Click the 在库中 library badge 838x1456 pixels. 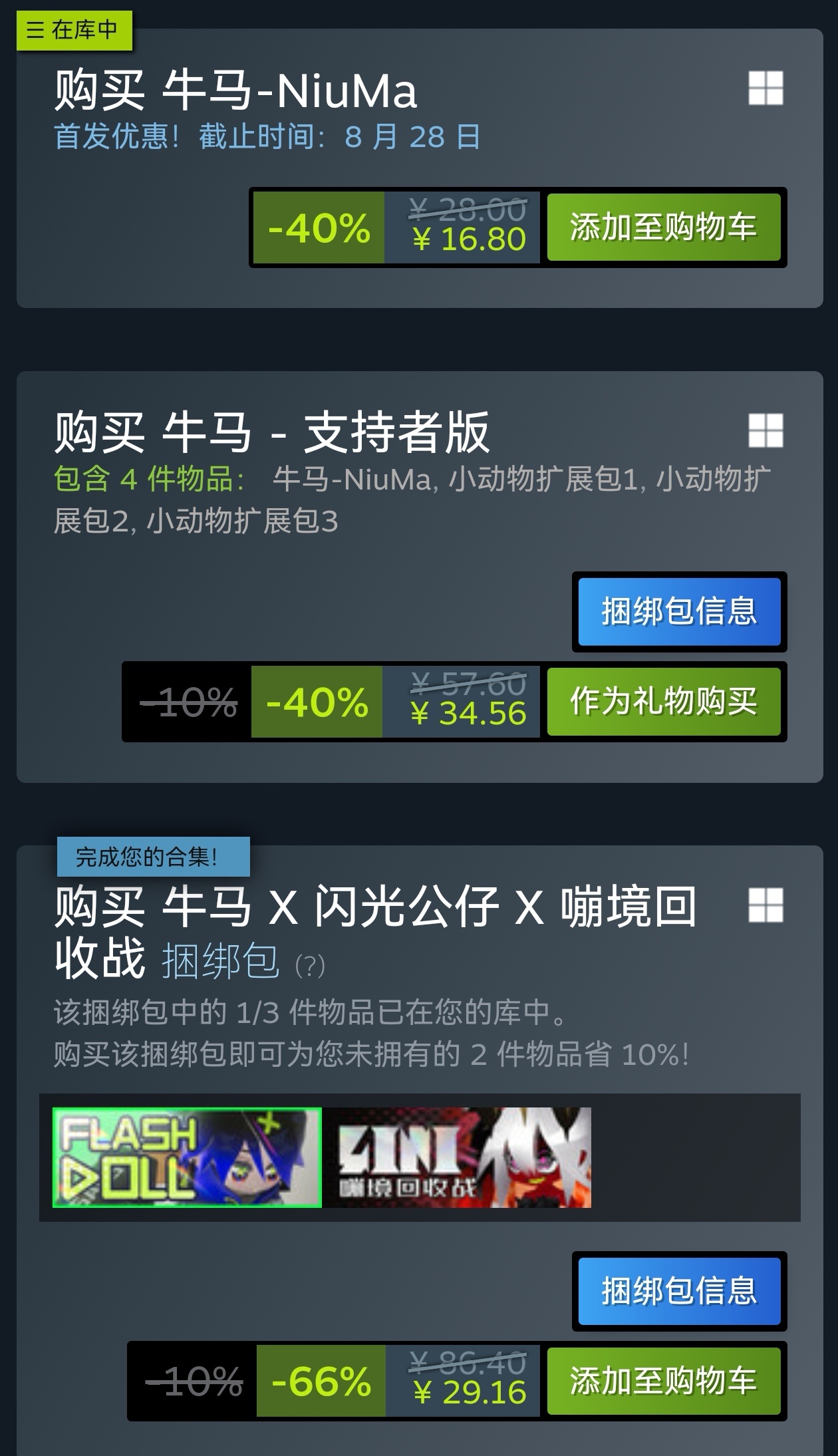74,30
